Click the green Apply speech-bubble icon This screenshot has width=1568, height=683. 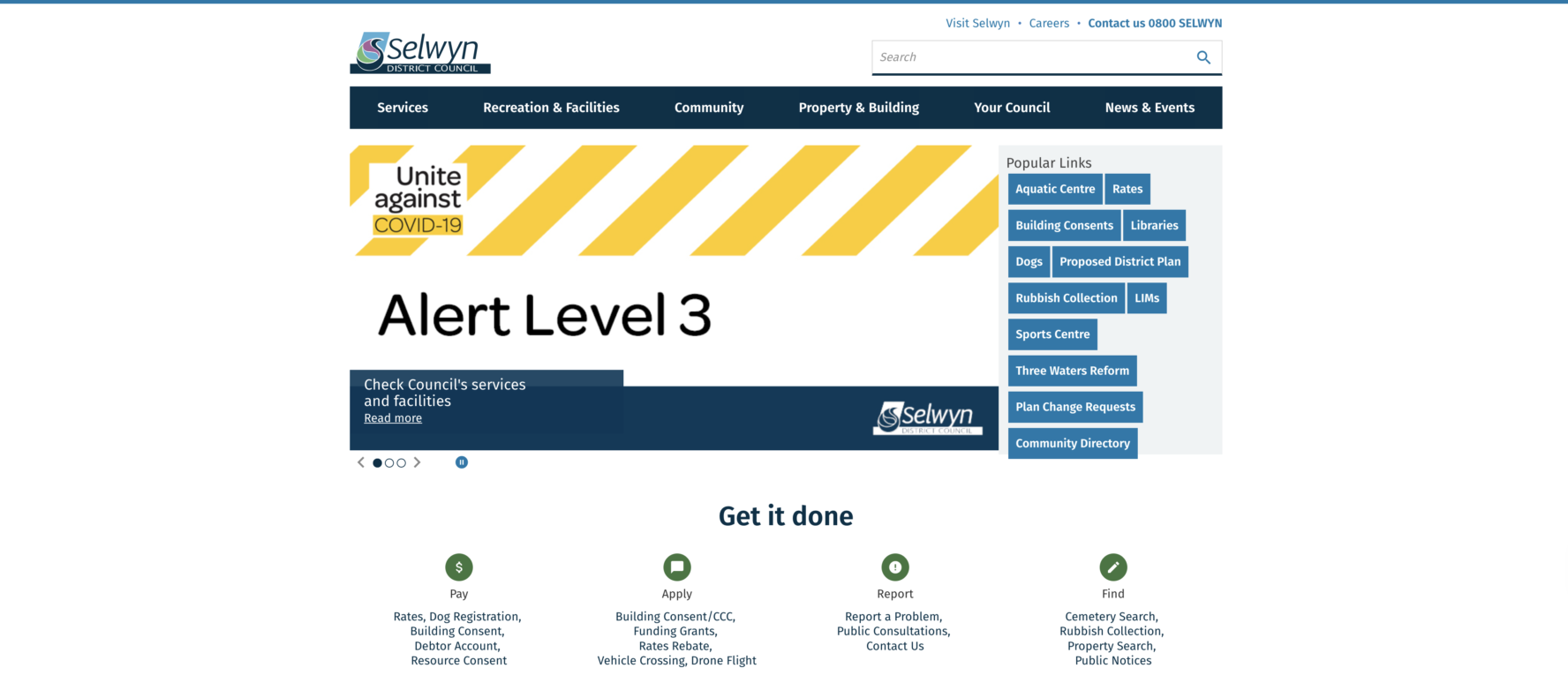[x=677, y=567]
